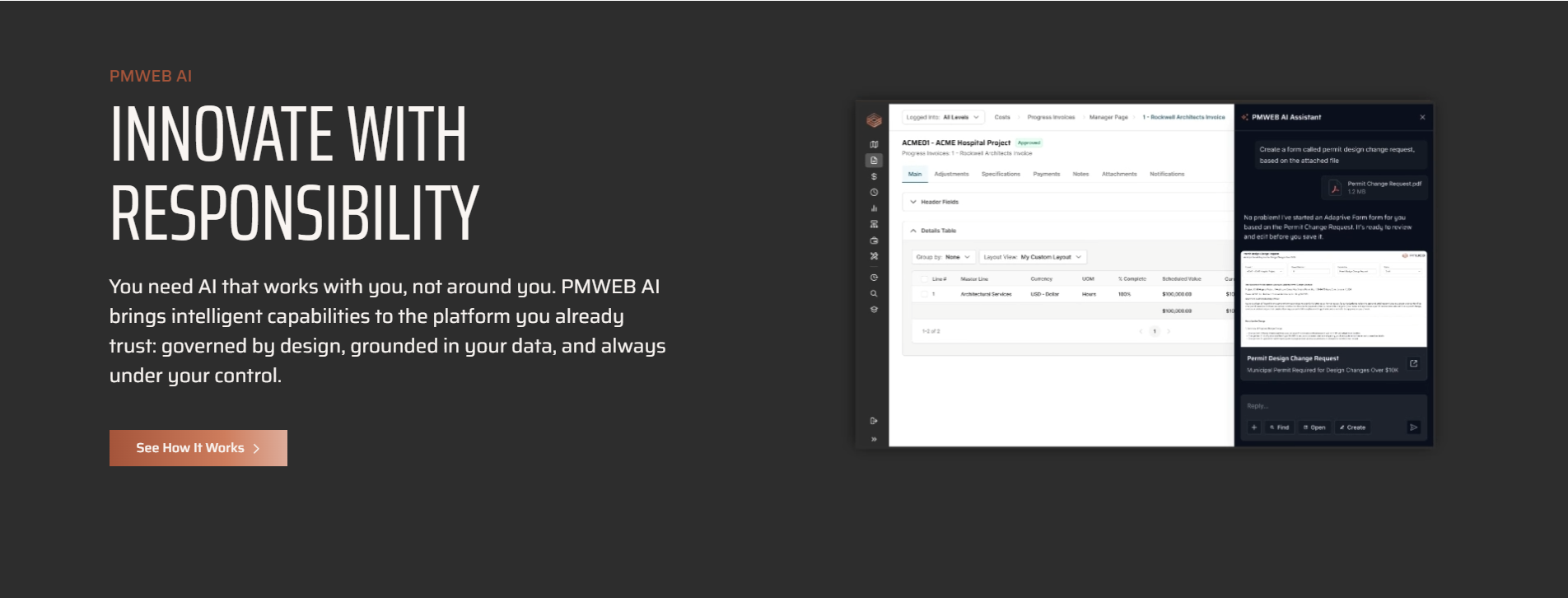Click the logout icon at sidebar bottom

(874, 421)
